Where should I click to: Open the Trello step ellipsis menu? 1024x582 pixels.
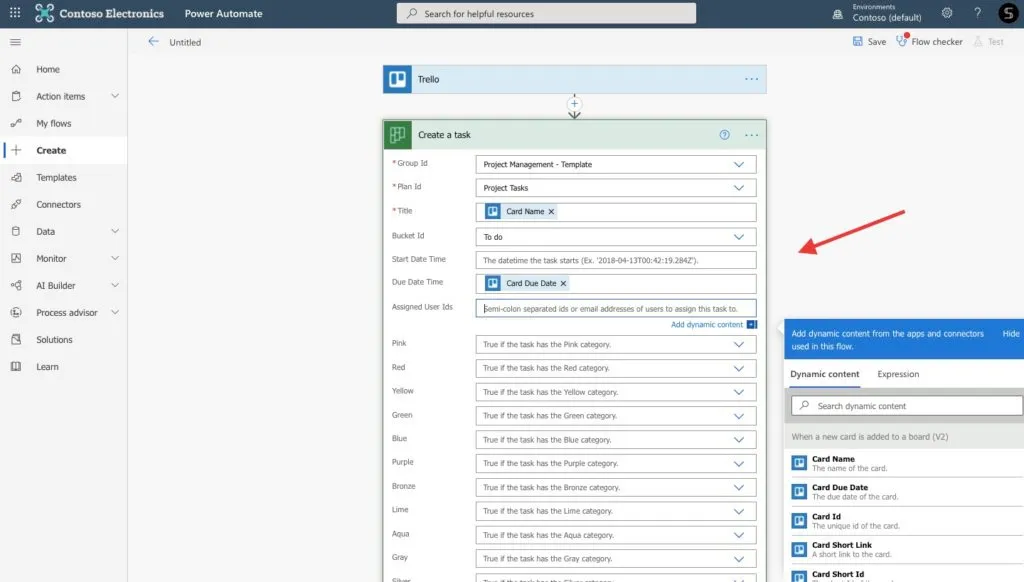(x=752, y=79)
